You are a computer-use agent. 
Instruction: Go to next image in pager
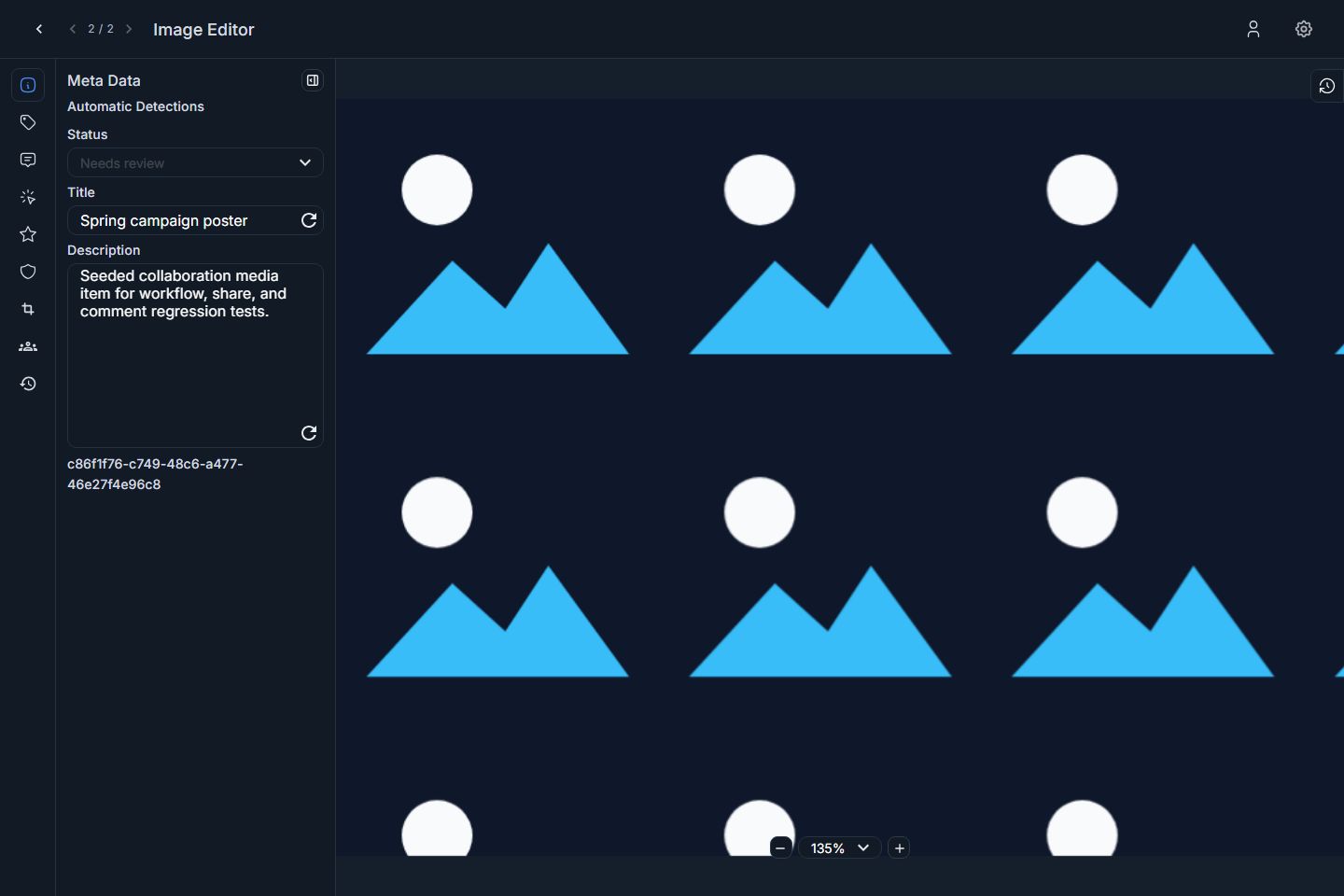pos(129,29)
